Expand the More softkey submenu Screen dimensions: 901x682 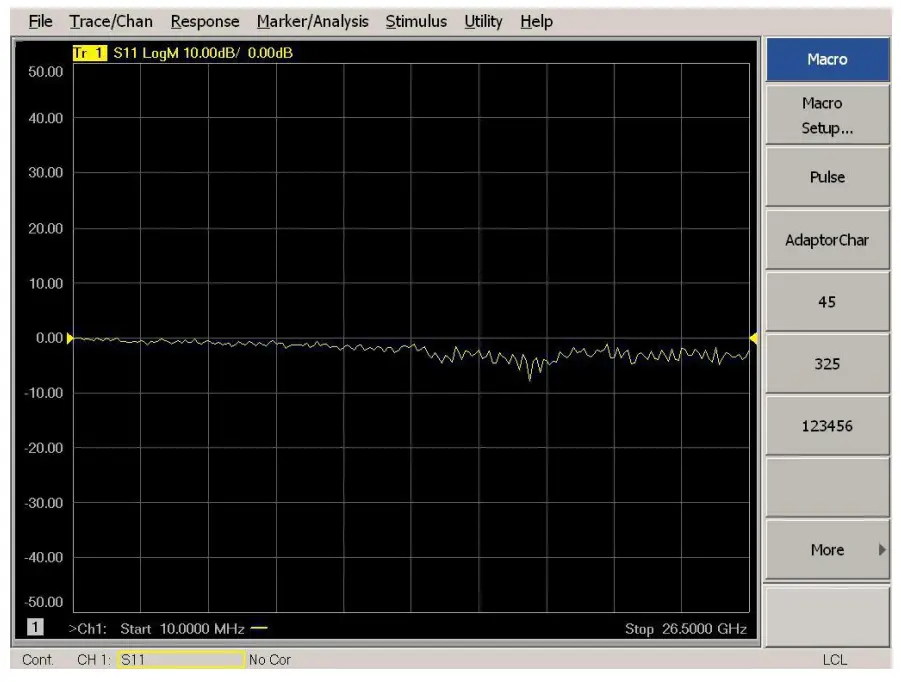[x=827, y=550]
